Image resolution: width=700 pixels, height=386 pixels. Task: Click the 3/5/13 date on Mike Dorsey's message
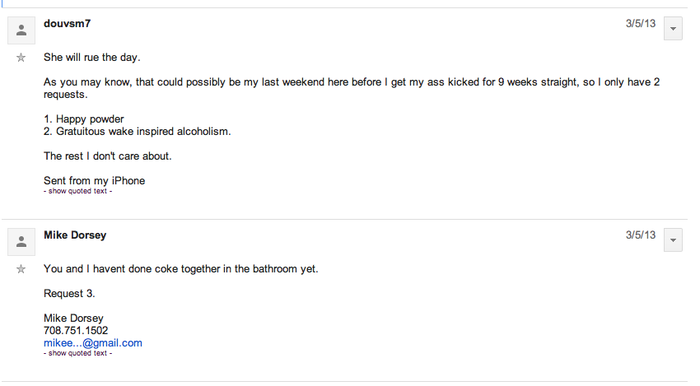click(640, 235)
